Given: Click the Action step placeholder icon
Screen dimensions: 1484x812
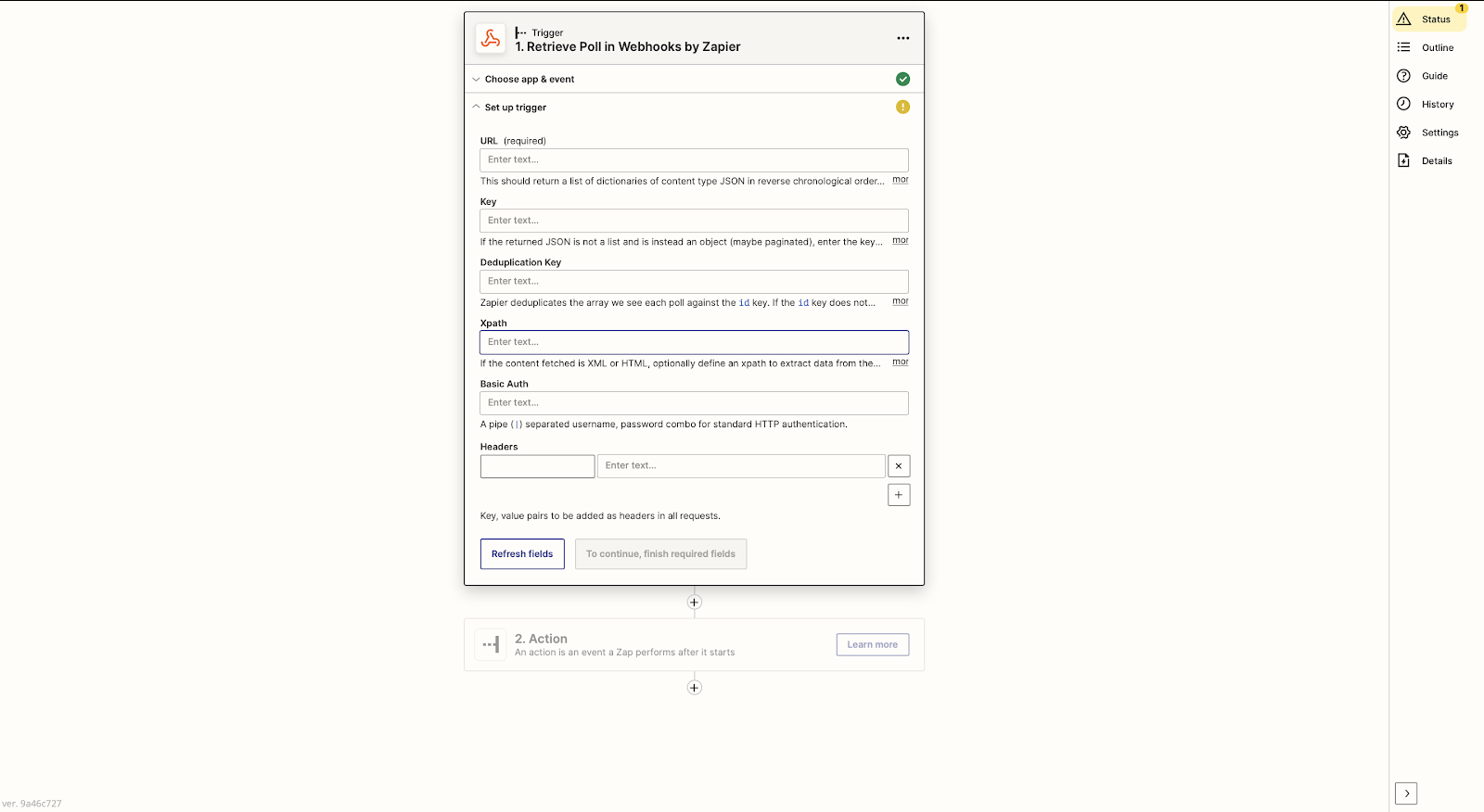Looking at the screenshot, I should (491, 644).
